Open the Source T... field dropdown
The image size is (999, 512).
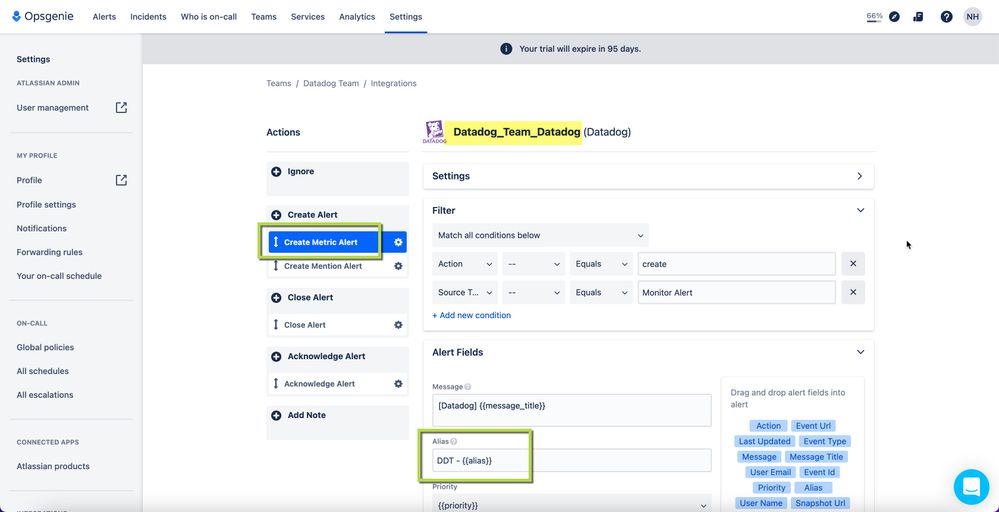click(464, 292)
